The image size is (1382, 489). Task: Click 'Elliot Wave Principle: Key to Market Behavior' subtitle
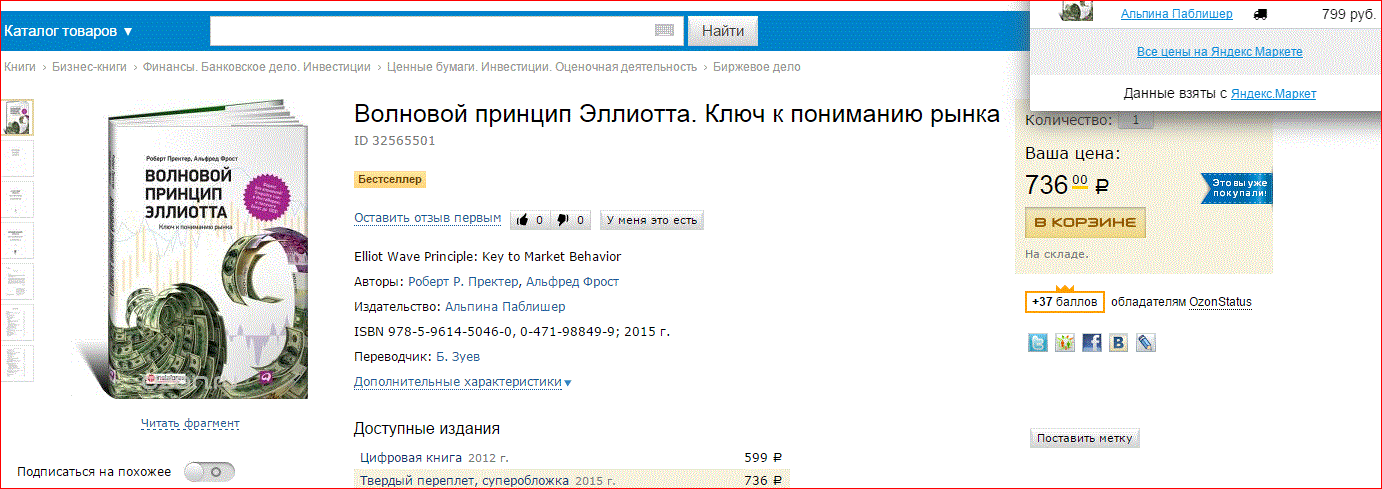(488, 257)
